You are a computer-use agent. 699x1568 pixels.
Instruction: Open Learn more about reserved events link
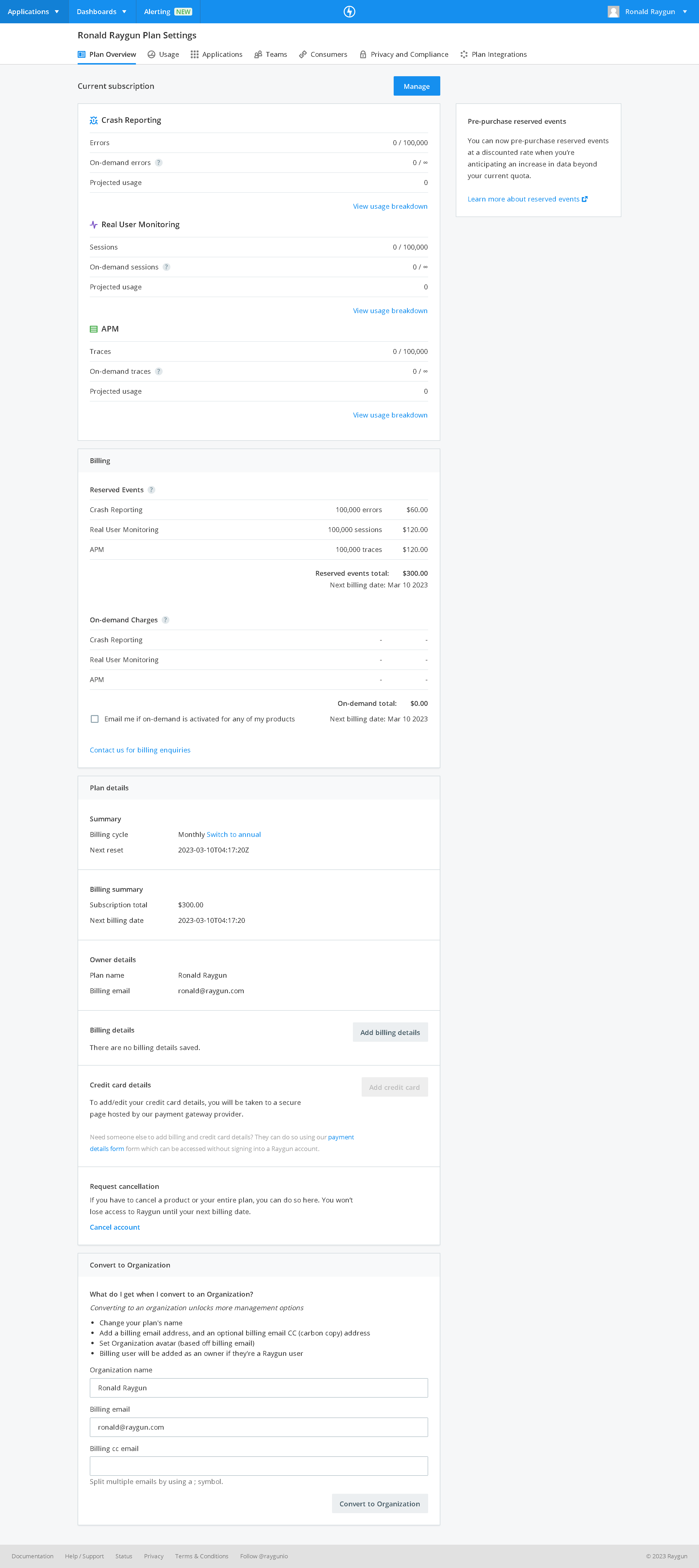point(524,199)
